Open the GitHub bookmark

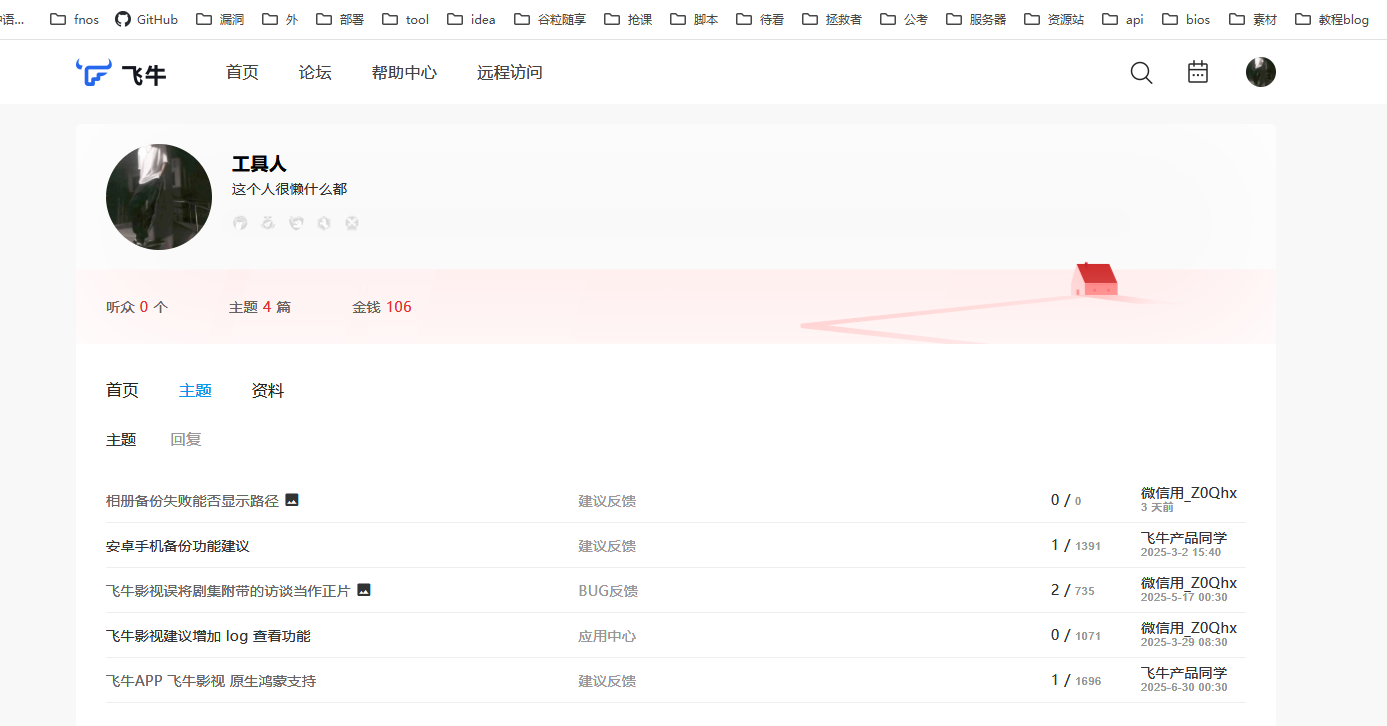tap(147, 19)
